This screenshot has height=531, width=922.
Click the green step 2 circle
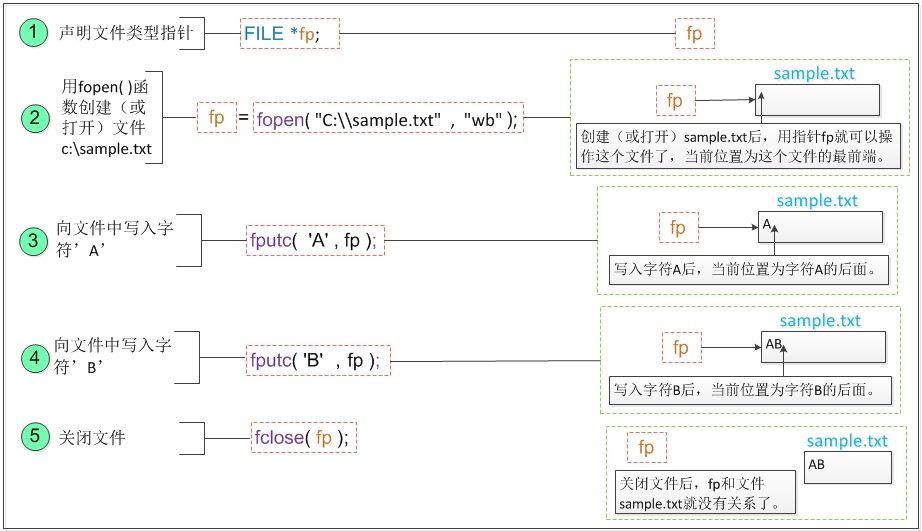36,117
